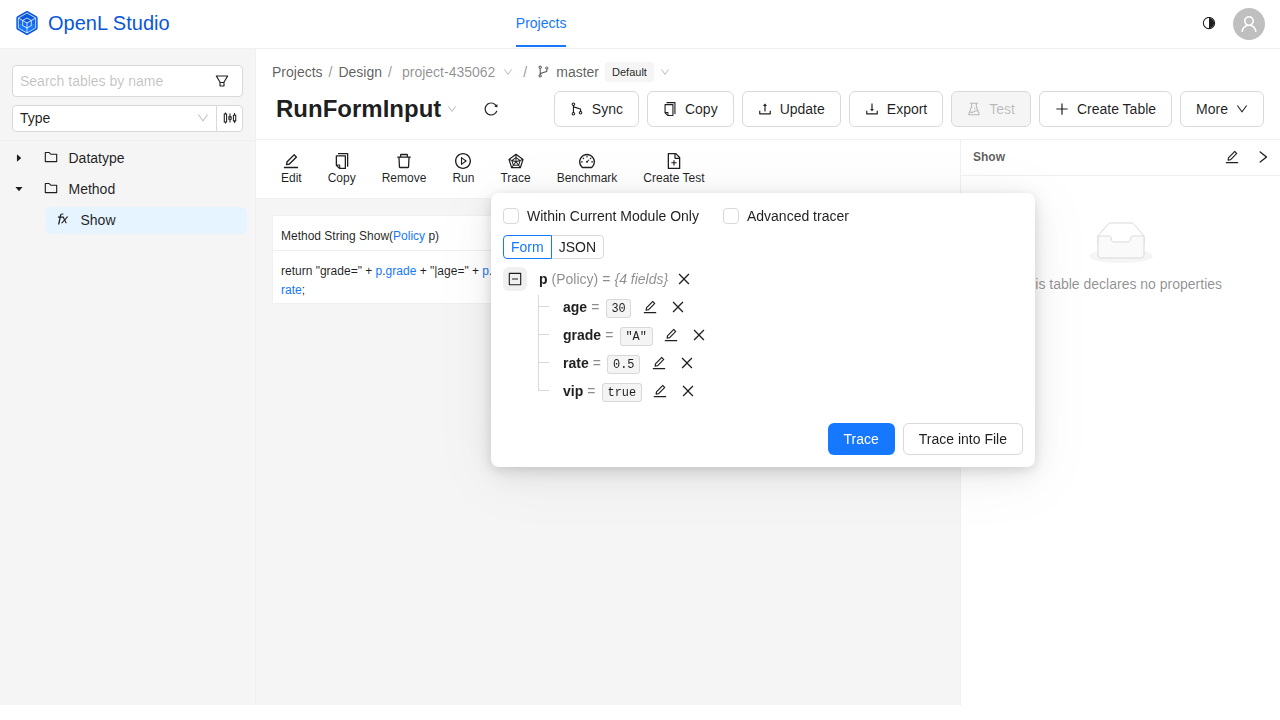Image resolution: width=1280 pixels, height=720 pixels.
Task: Click the Create Table button
Action: click(1105, 109)
